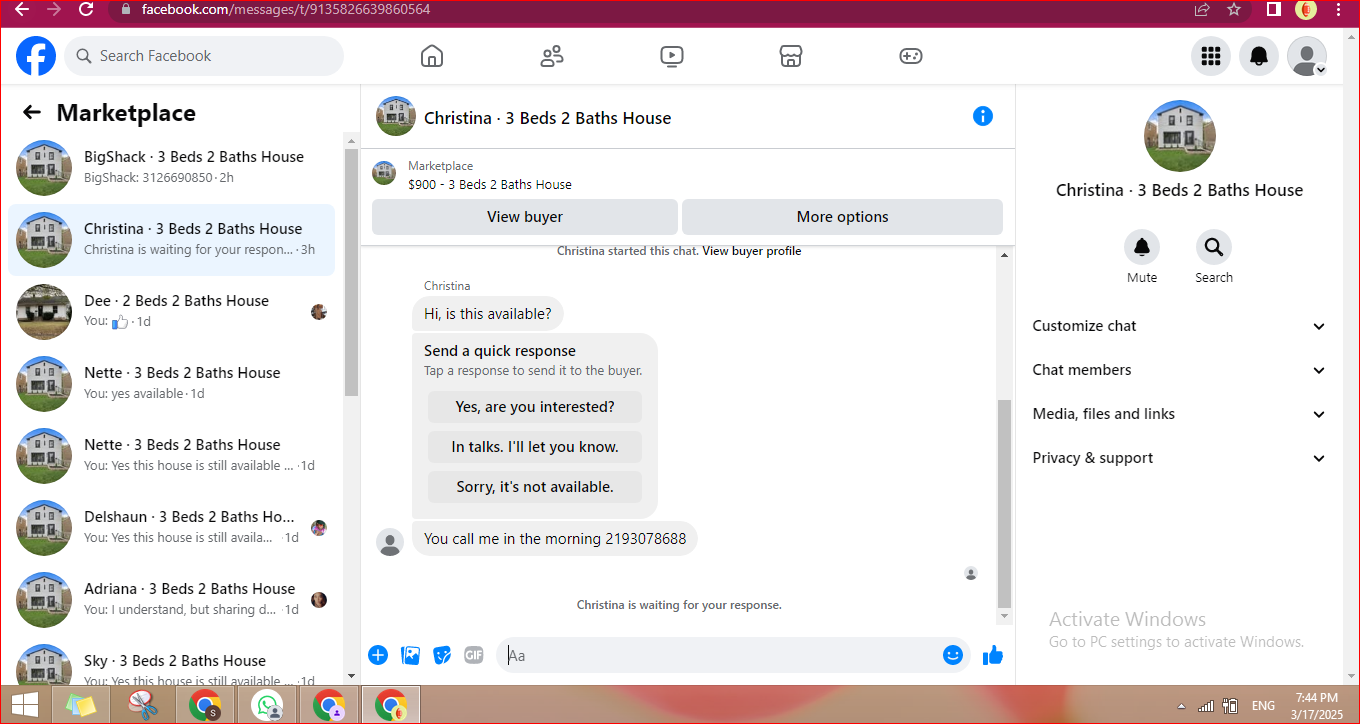Send quick reply "Sorry, it's not available."
The height and width of the screenshot is (724, 1360).
[x=535, y=487]
